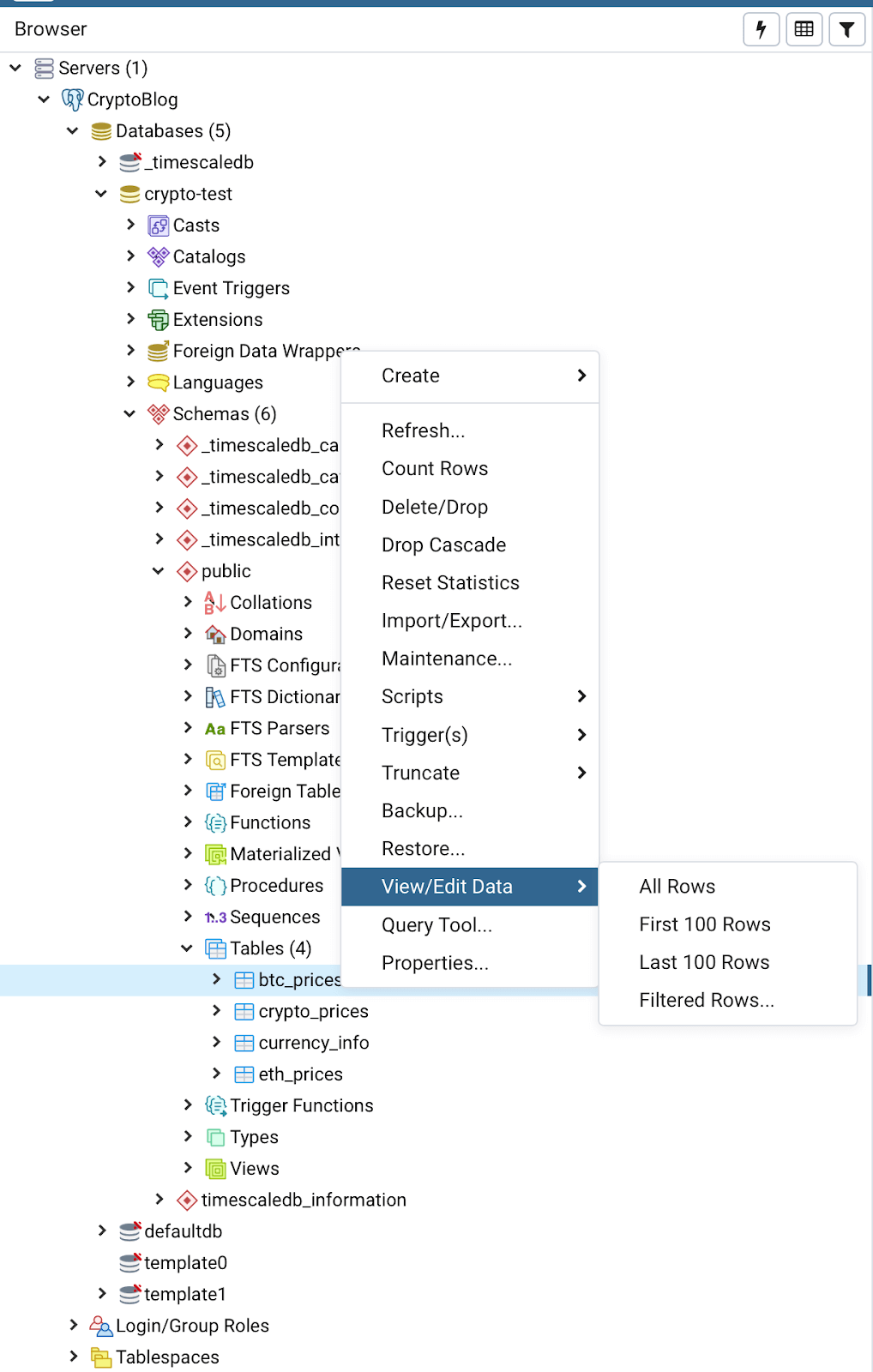Click the View Data grid toolbar icon

tap(804, 30)
